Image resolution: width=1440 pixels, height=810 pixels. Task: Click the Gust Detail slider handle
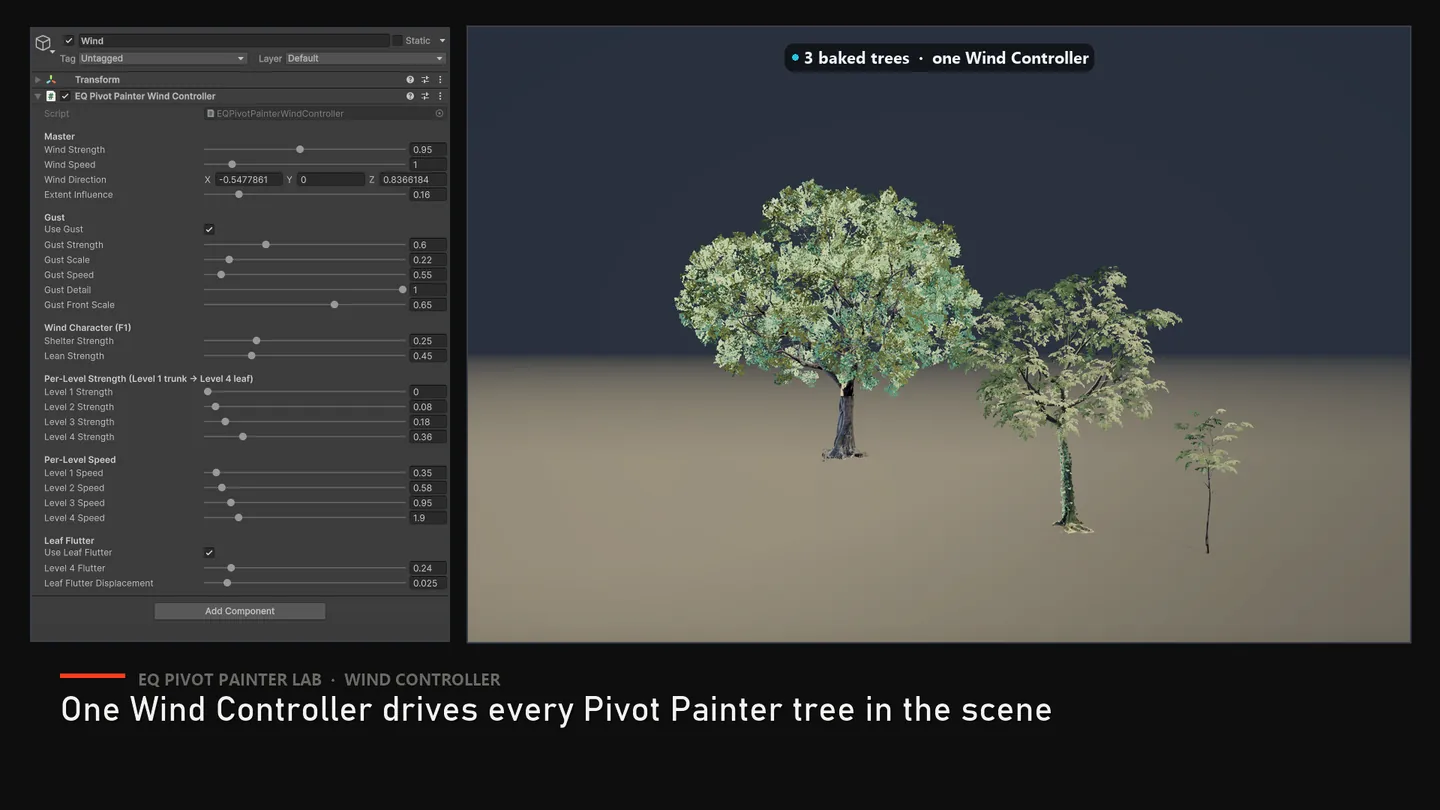[x=403, y=290]
